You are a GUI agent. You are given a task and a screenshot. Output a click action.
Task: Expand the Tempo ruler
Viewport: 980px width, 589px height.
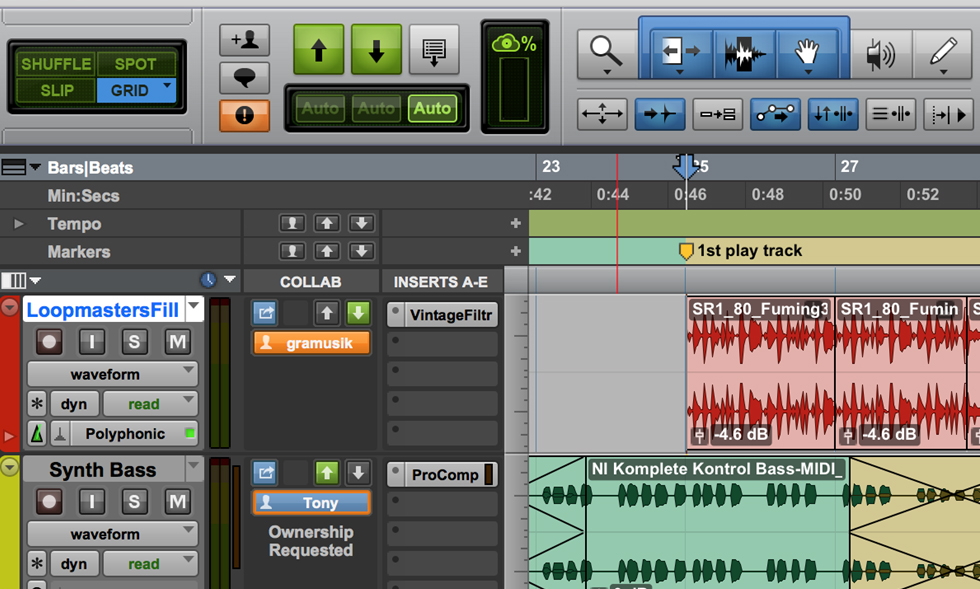[18, 224]
